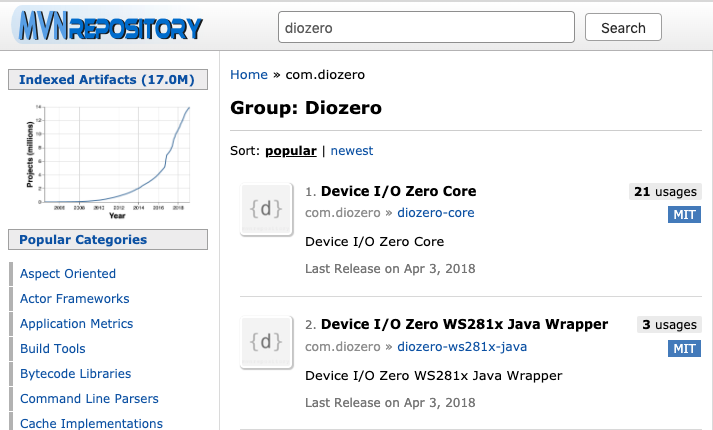Open Command Line Parsers category
Viewport: 713px width, 430px height.
[89, 399]
